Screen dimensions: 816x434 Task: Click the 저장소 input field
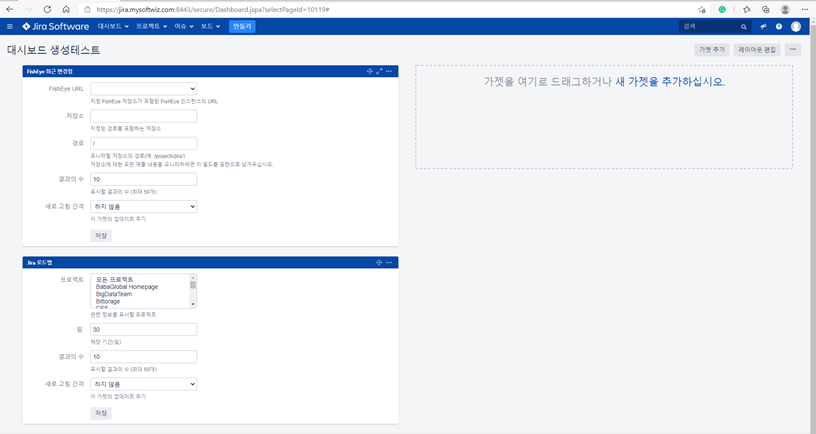click(144, 116)
